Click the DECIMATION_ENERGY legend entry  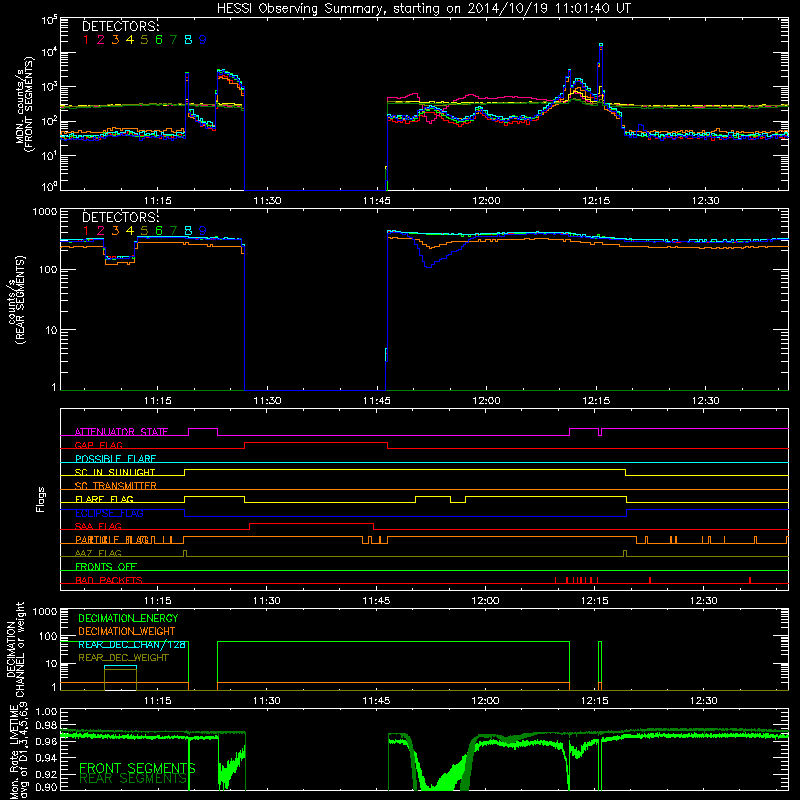pos(128,618)
